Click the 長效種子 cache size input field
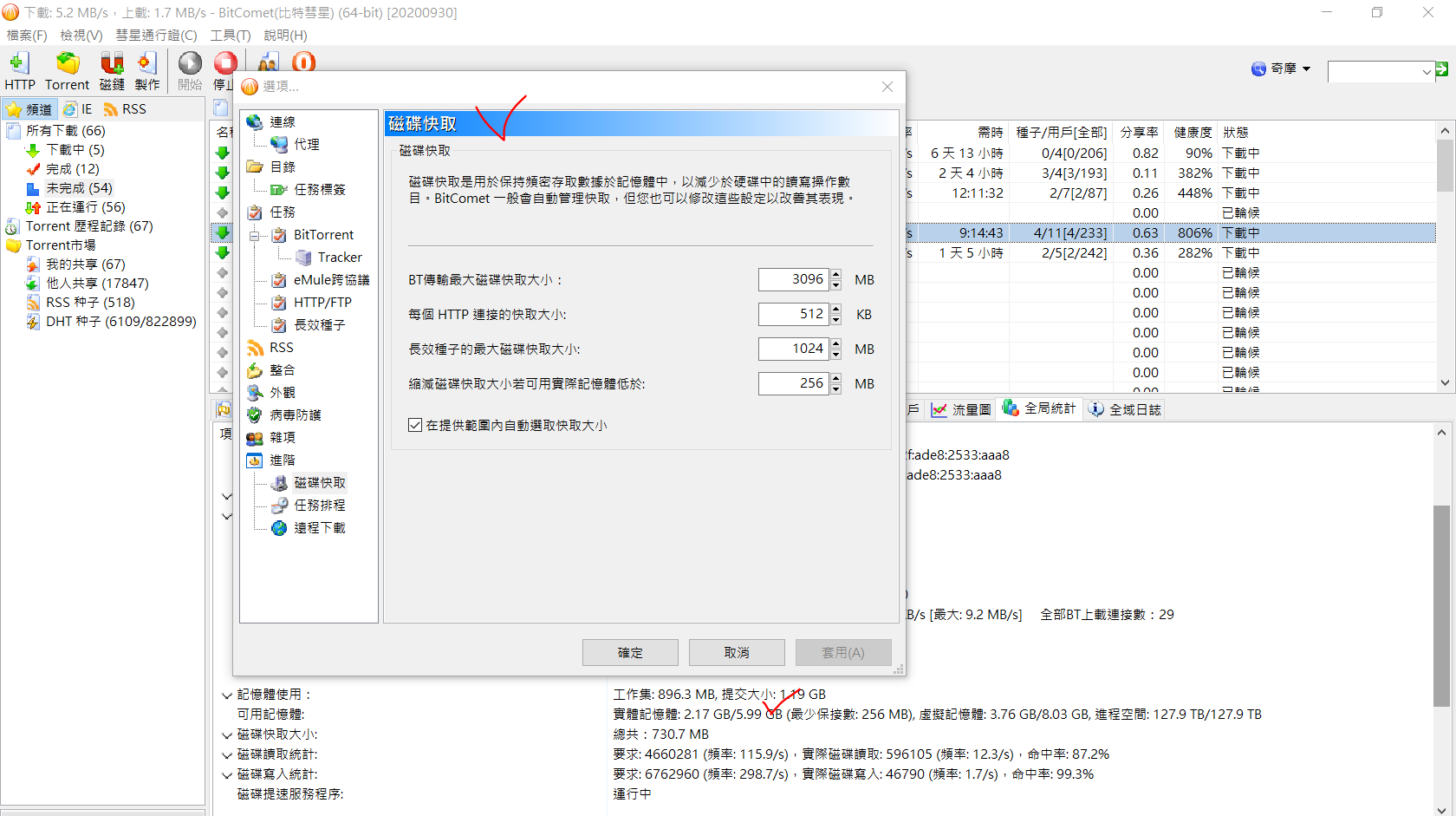This screenshot has height=816, width=1456. (792, 349)
